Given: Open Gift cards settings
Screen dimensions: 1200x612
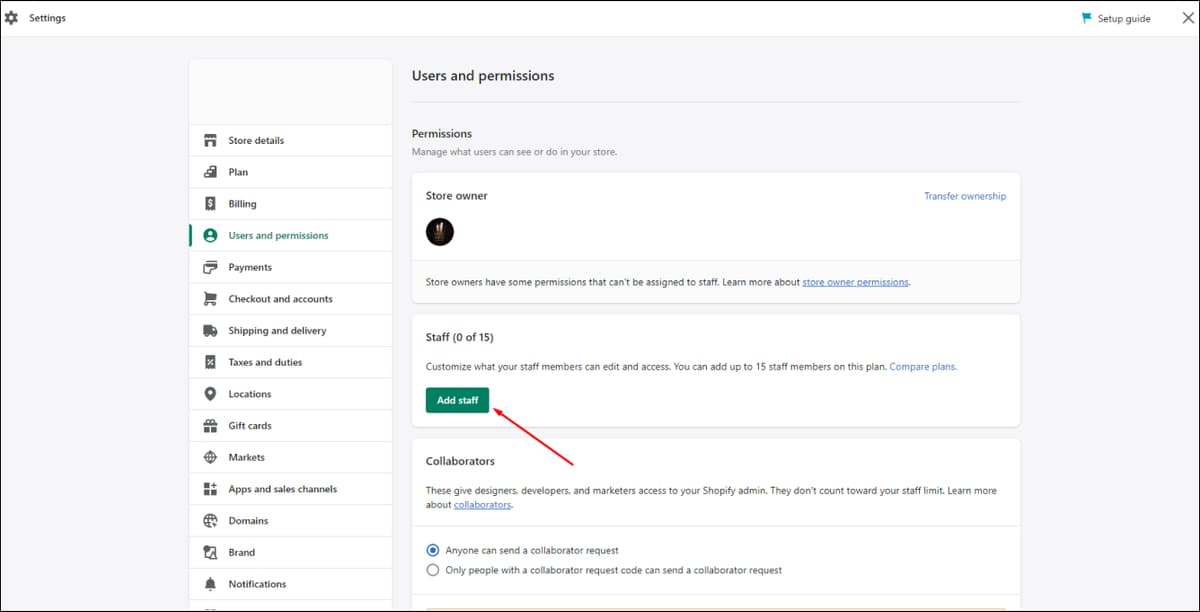Looking at the screenshot, I should point(290,426).
